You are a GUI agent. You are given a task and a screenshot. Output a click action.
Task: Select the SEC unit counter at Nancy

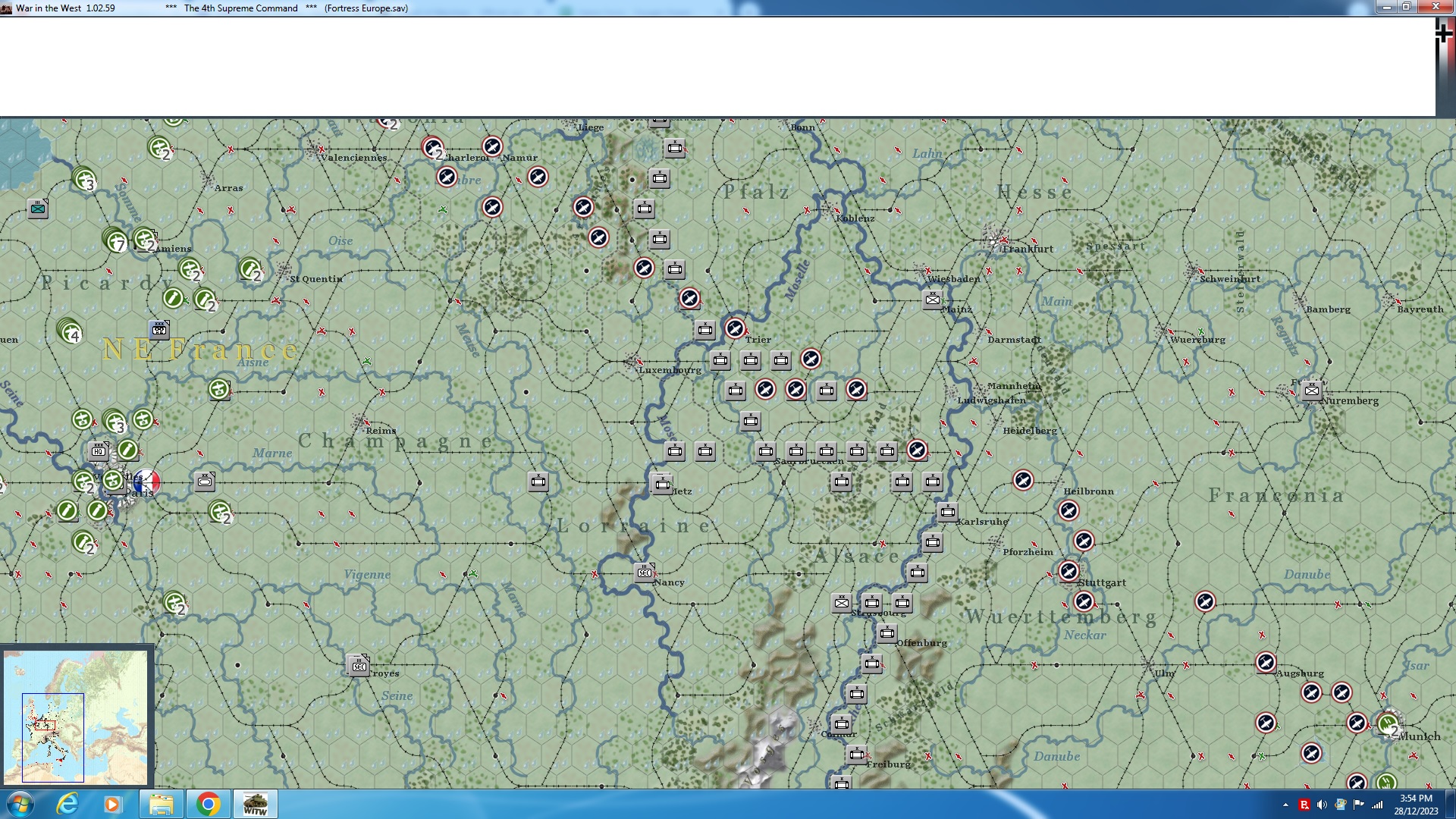645,573
